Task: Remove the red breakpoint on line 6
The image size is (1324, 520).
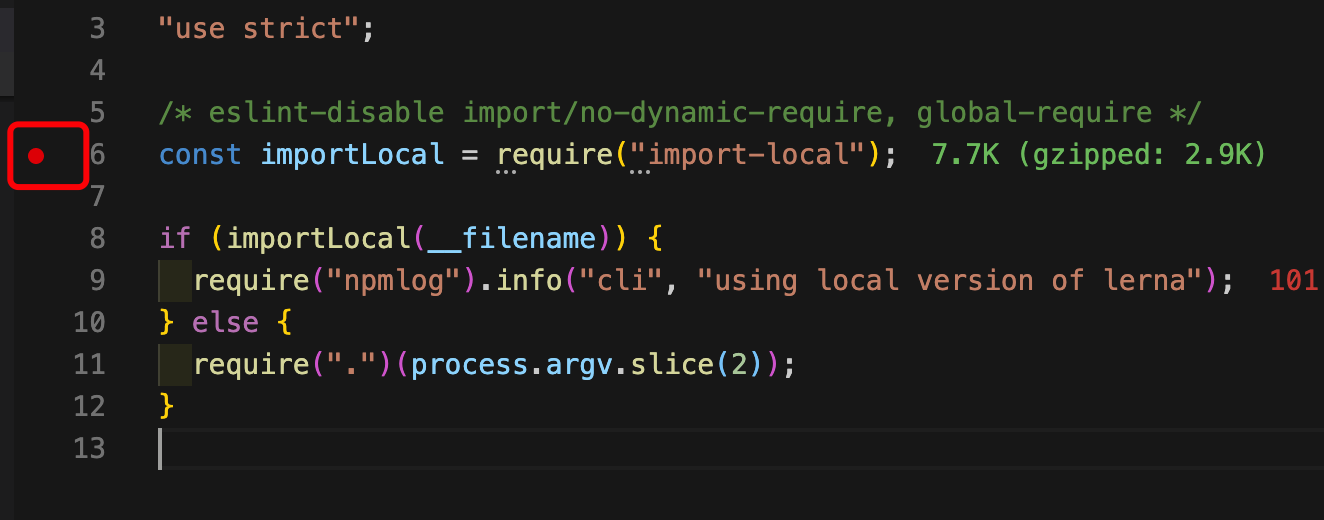Action: (x=37, y=155)
